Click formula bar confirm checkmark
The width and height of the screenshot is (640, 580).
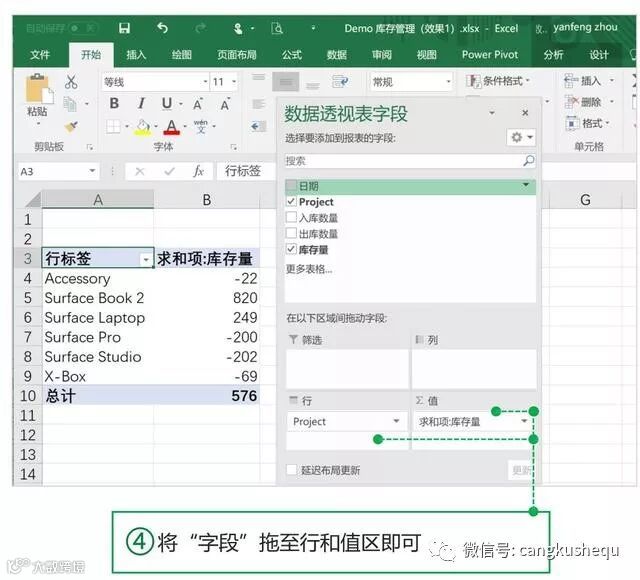(169, 171)
